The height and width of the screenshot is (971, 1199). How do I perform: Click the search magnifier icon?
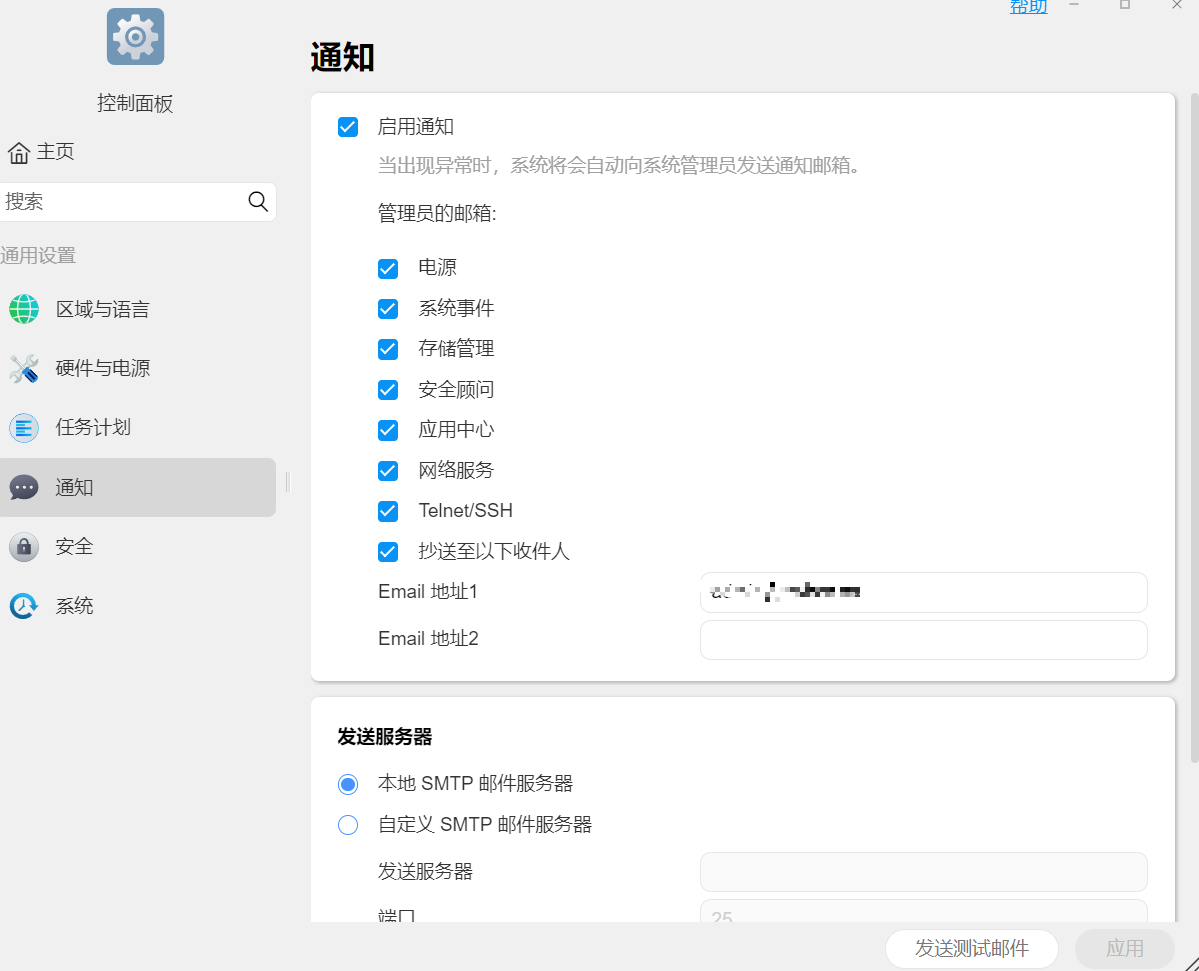coord(258,202)
